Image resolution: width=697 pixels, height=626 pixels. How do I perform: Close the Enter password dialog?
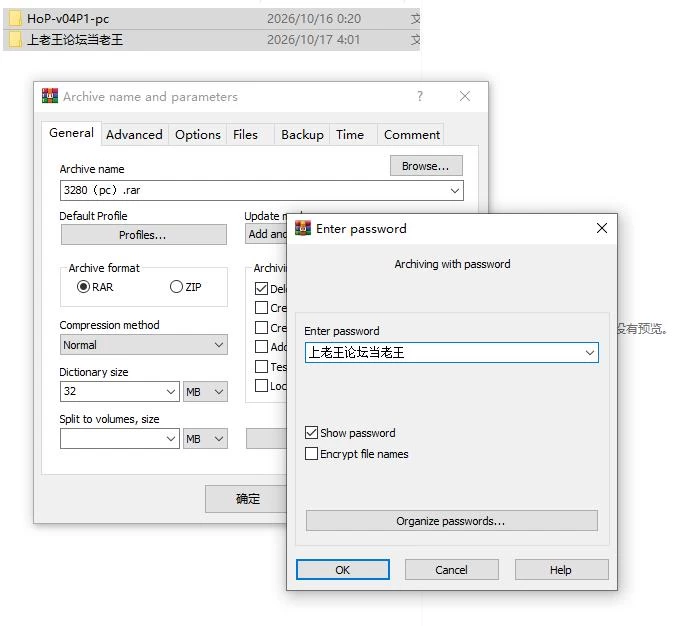602,228
